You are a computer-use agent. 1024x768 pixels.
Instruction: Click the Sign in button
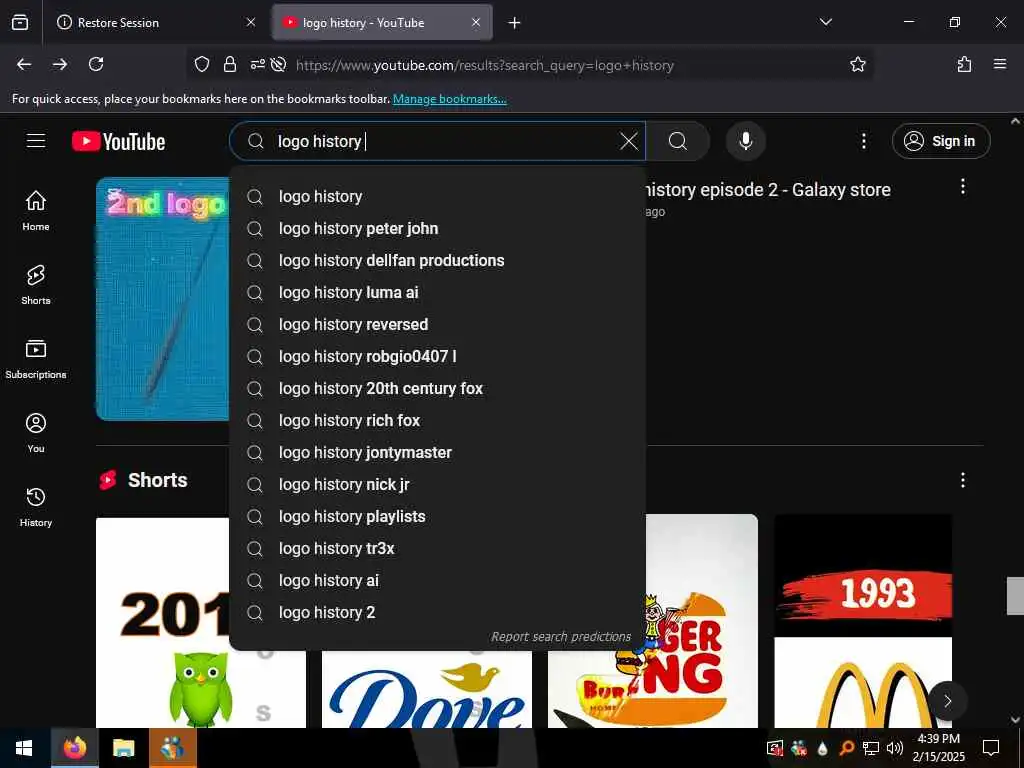(x=941, y=141)
